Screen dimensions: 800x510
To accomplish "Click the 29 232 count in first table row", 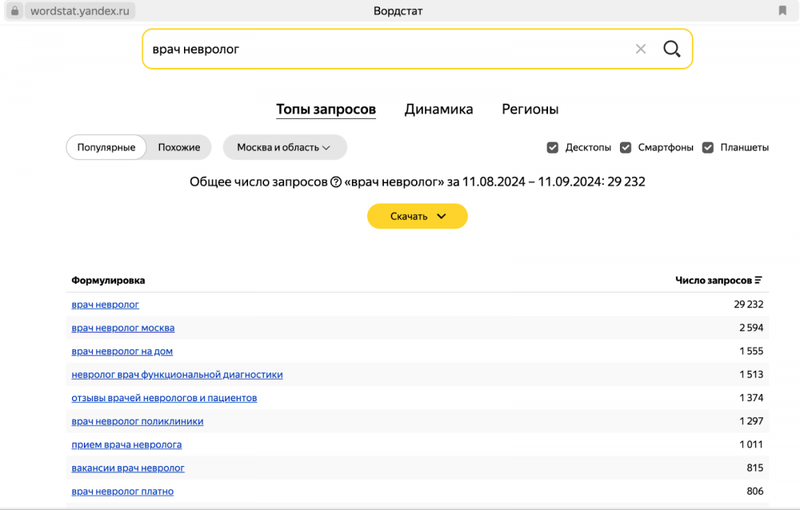I will [x=748, y=304].
